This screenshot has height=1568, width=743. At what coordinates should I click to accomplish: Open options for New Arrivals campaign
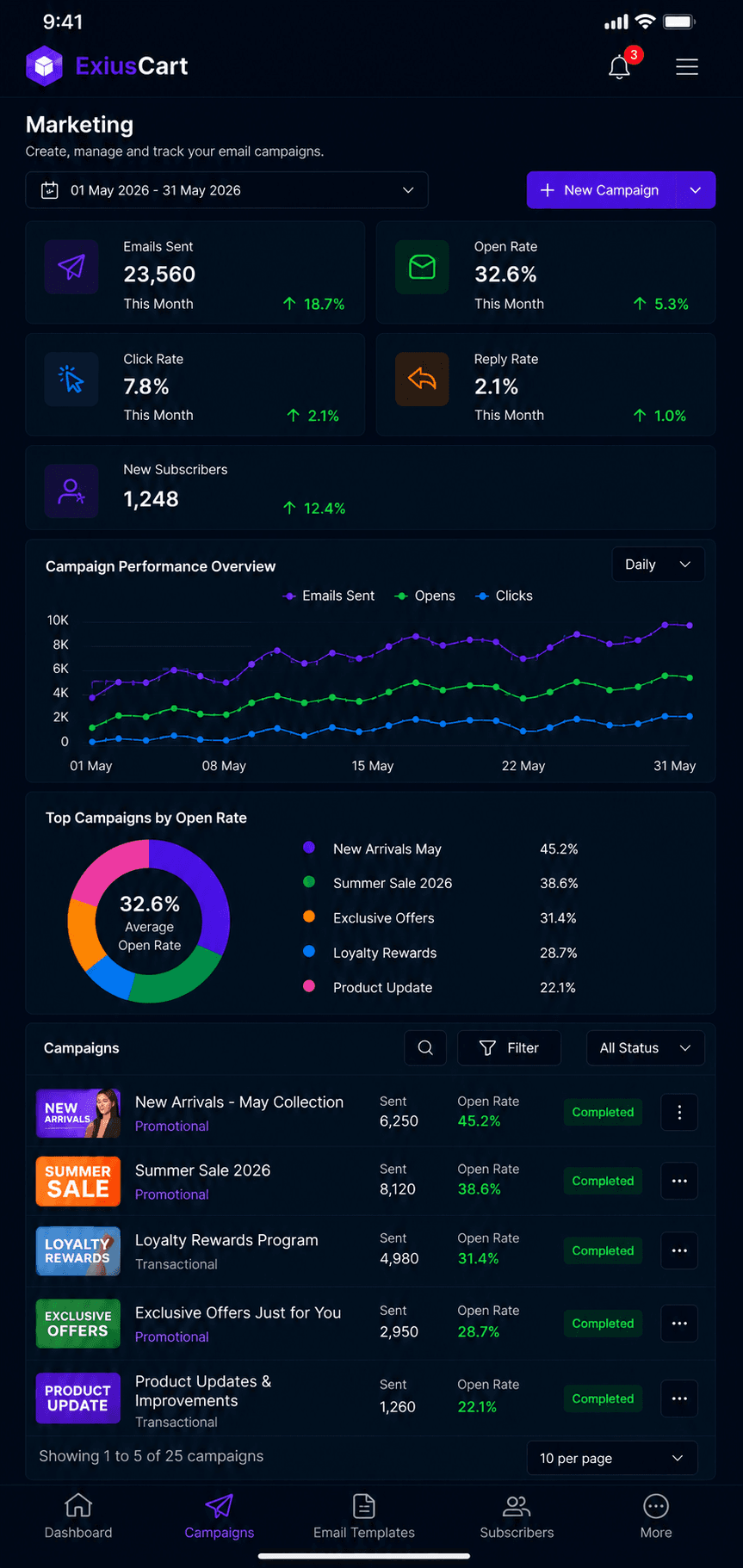[679, 1112]
